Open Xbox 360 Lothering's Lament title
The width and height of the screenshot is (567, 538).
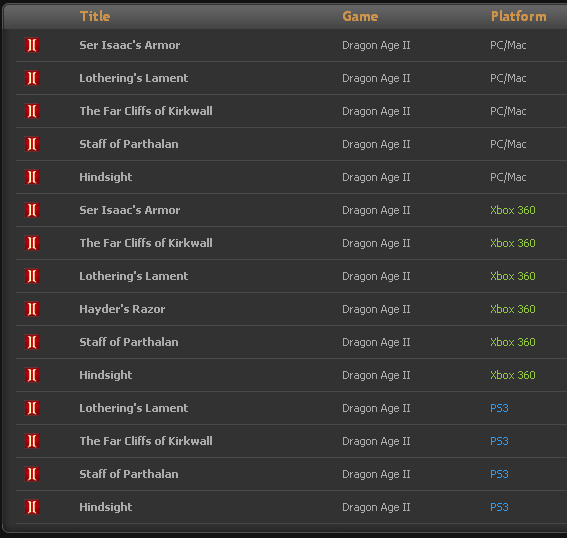[134, 276]
